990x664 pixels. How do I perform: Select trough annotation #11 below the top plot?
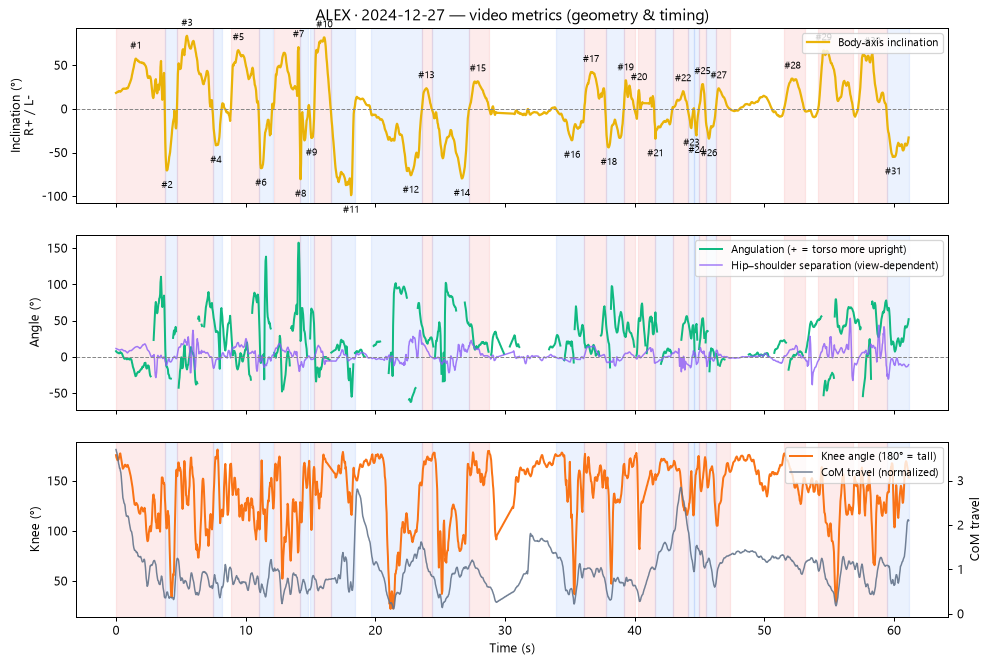351,210
